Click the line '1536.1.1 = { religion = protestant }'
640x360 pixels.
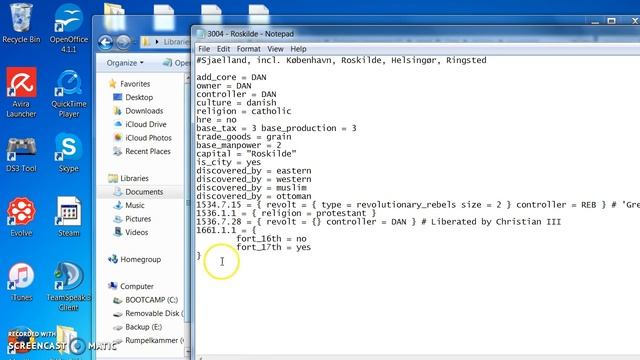(286, 213)
